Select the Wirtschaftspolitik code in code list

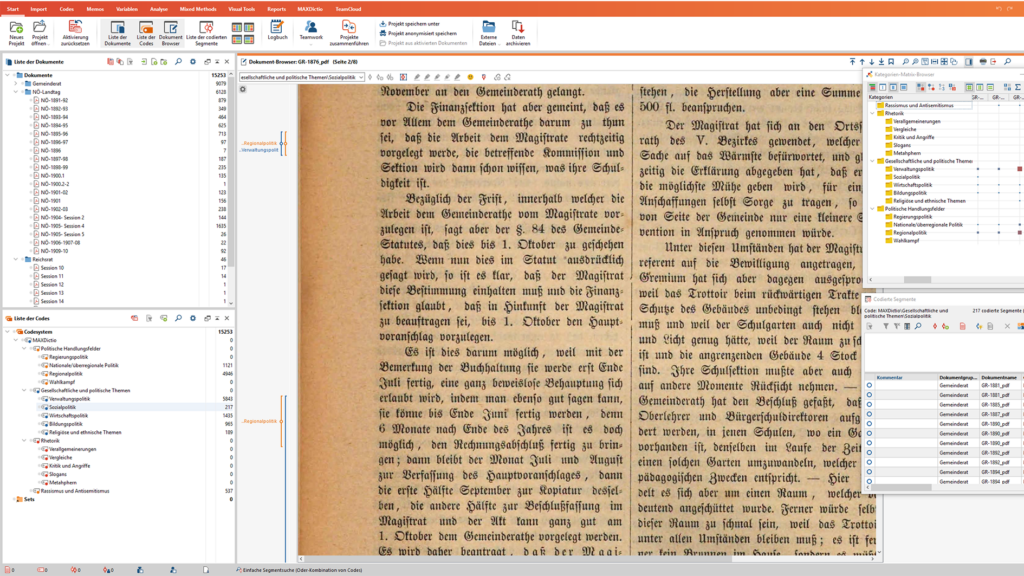point(68,415)
